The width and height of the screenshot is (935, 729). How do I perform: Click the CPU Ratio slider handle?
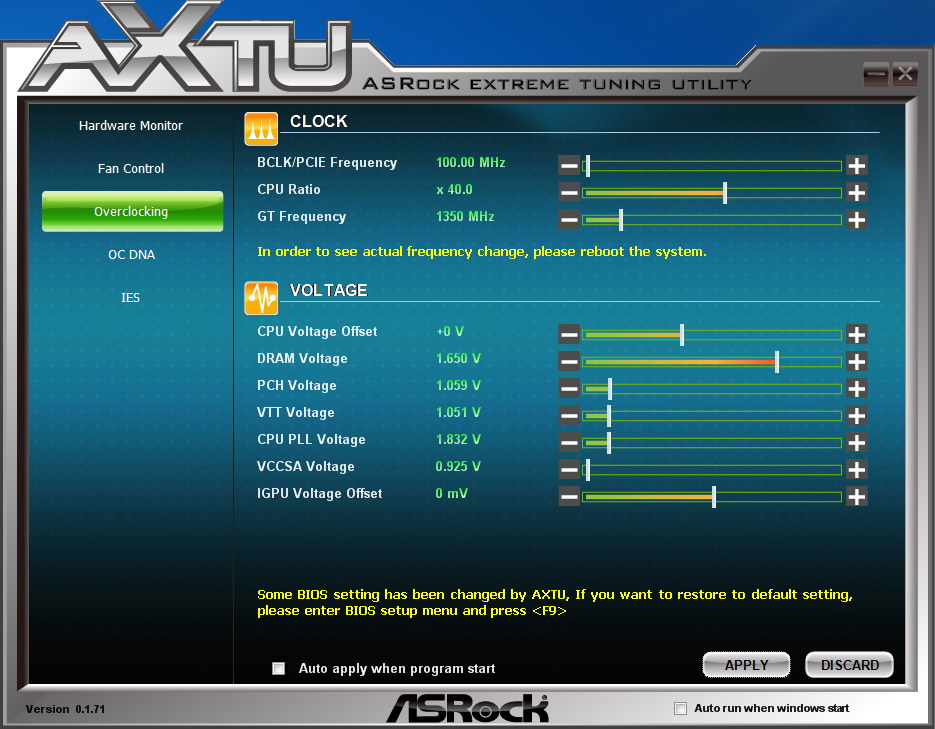pyautogui.click(x=725, y=192)
